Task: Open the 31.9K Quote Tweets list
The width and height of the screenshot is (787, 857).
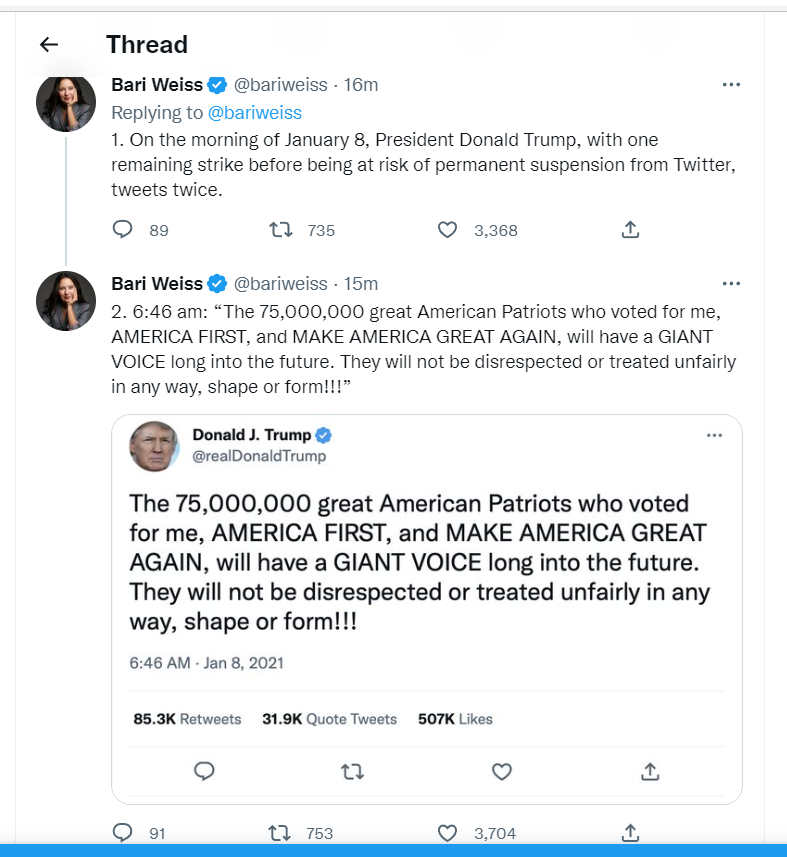Action: (x=329, y=719)
